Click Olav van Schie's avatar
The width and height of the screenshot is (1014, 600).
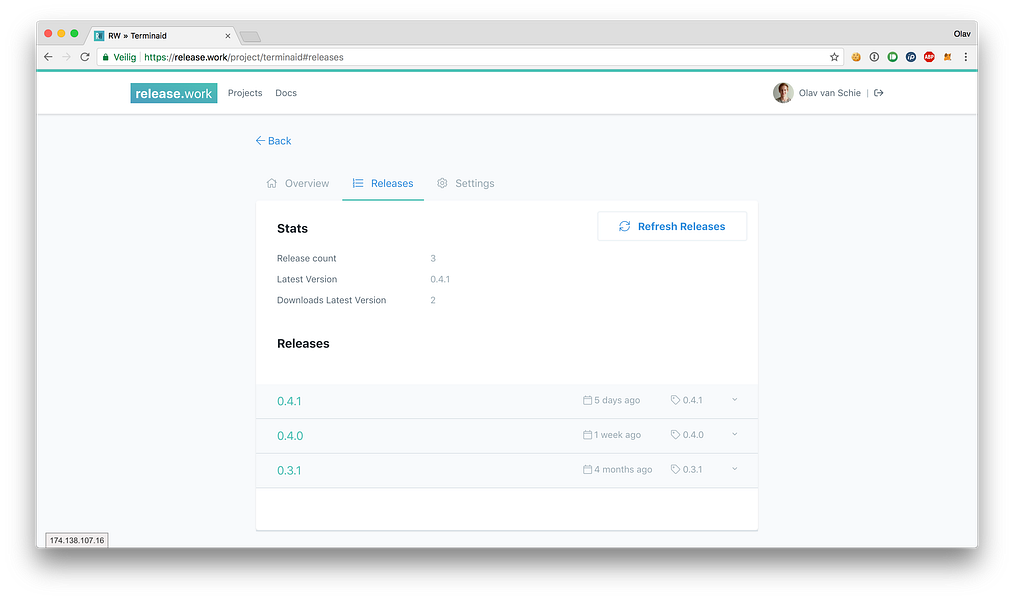(x=783, y=92)
